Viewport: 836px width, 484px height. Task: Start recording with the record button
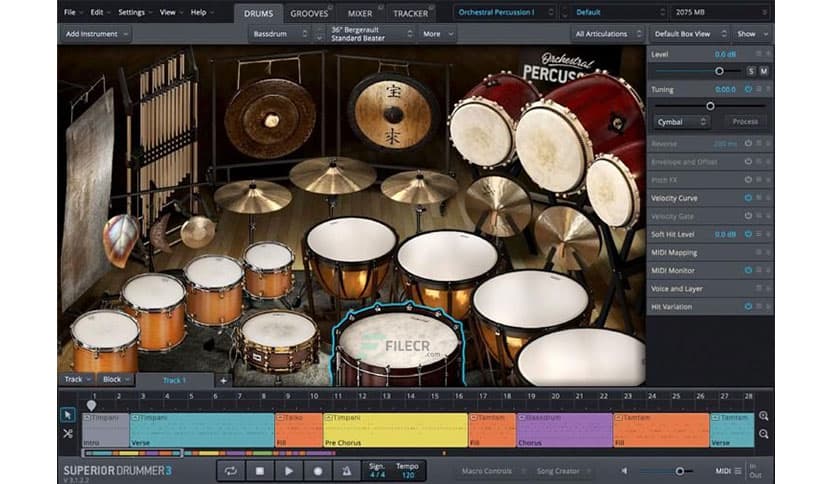click(318, 471)
